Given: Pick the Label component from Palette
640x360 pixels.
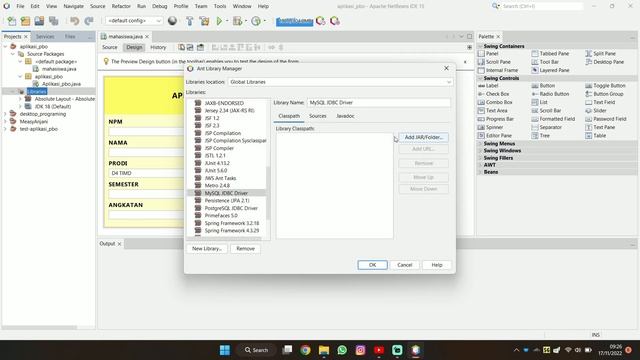Looking at the screenshot, I should [x=488, y=86].
